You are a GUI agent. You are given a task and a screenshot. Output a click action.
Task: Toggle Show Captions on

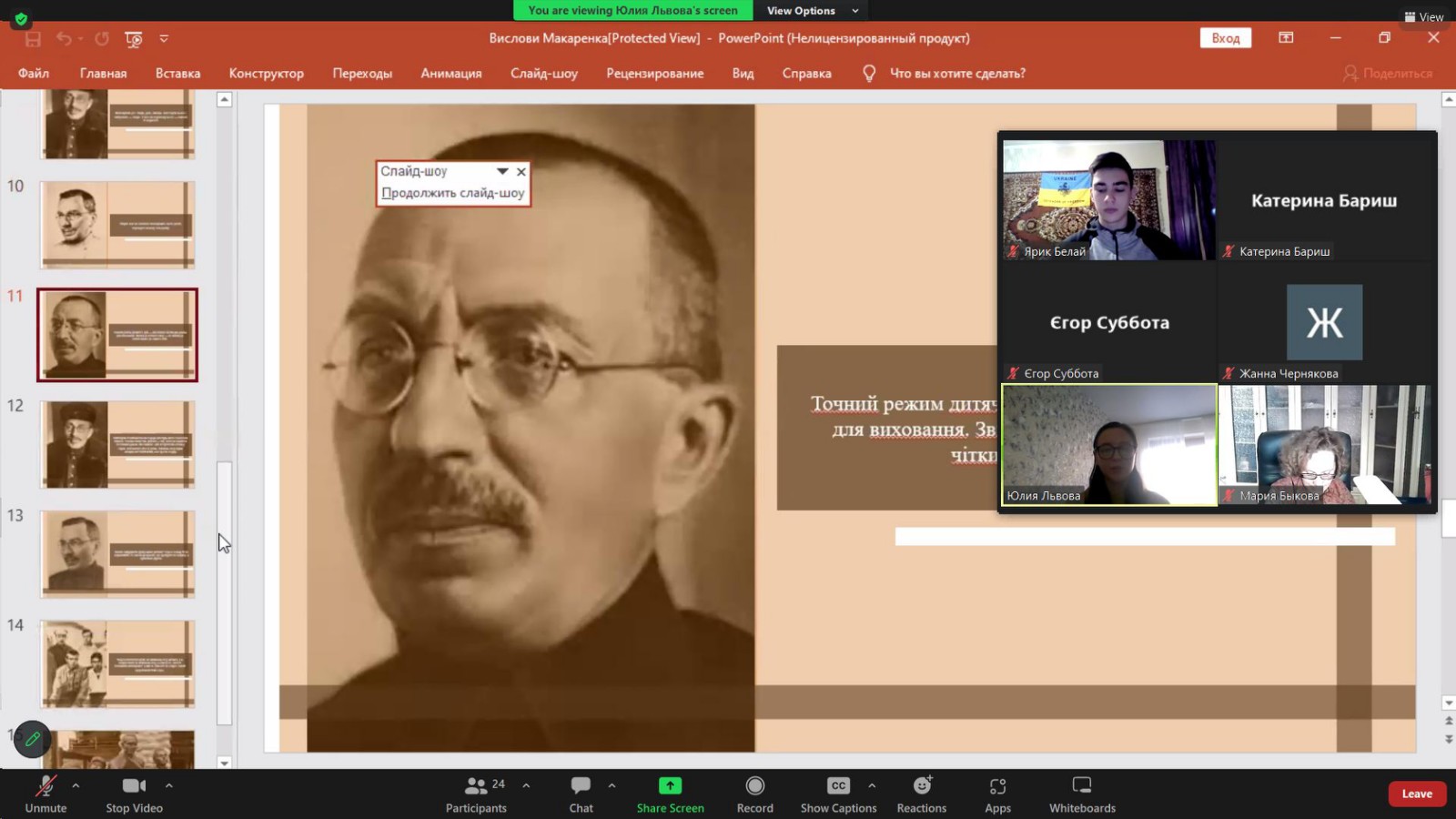838,786
